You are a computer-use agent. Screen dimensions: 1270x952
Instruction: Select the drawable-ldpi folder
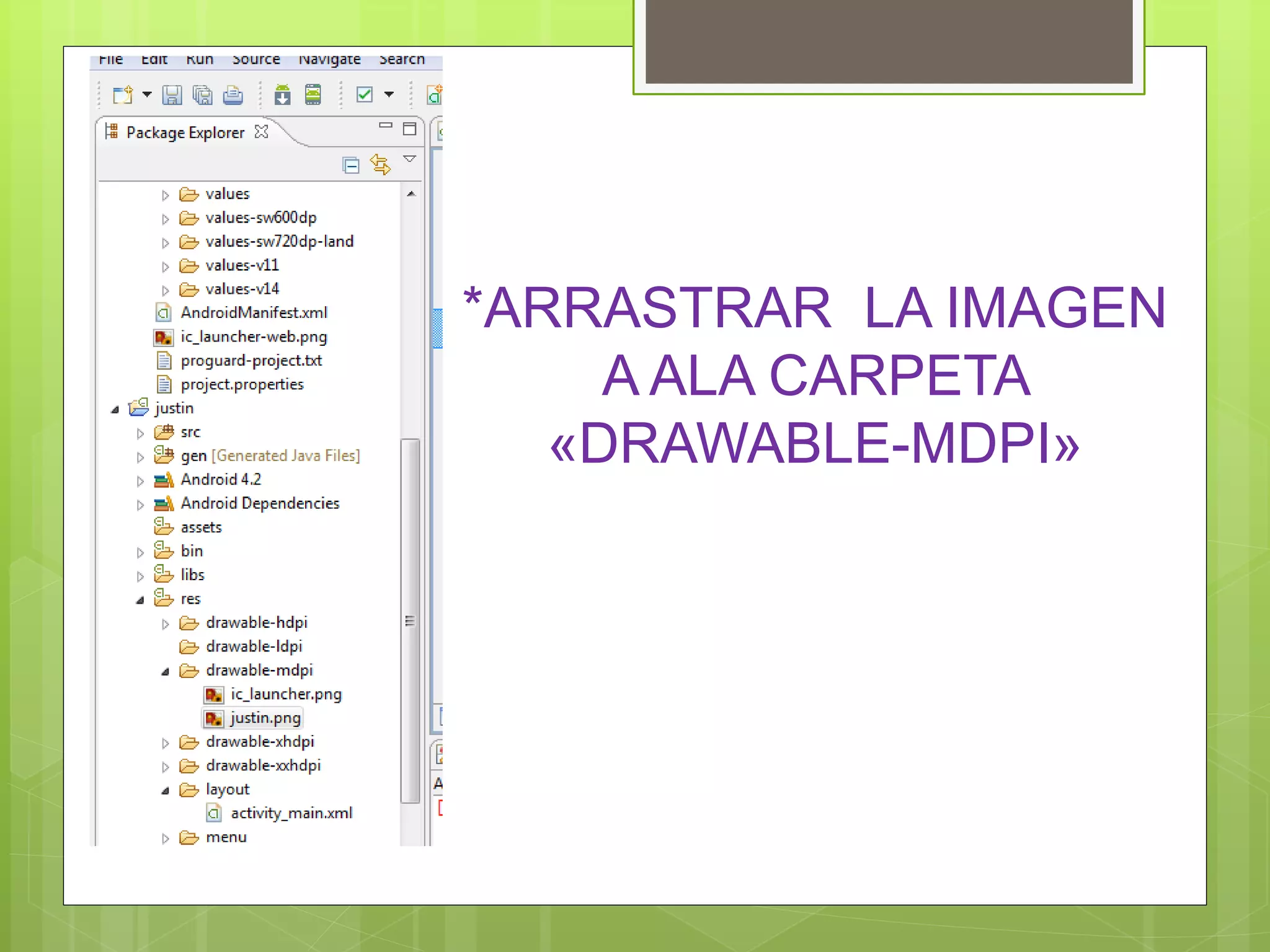(x=254, y=646)
